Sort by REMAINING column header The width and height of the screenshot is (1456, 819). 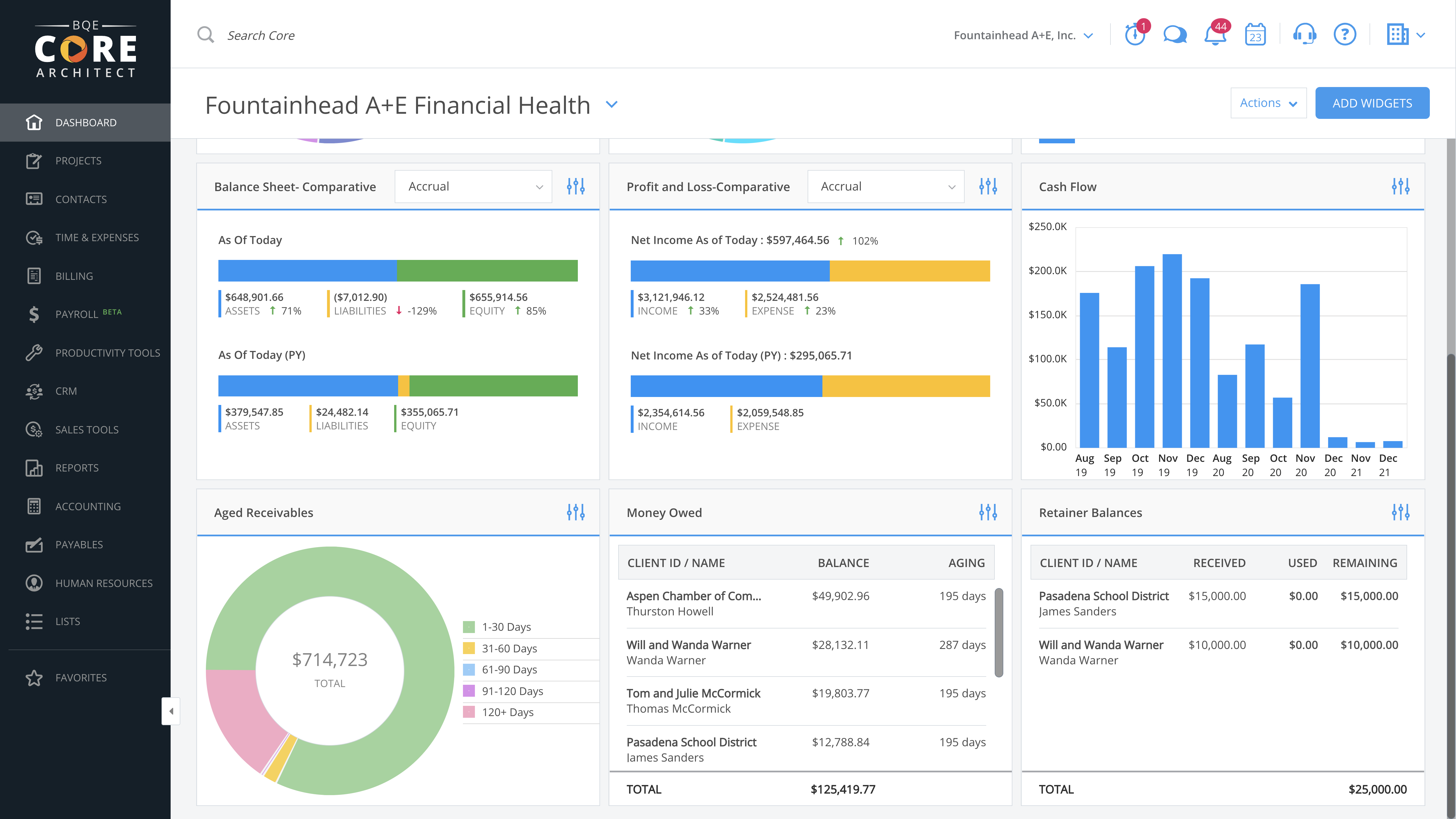(1364, 563)
